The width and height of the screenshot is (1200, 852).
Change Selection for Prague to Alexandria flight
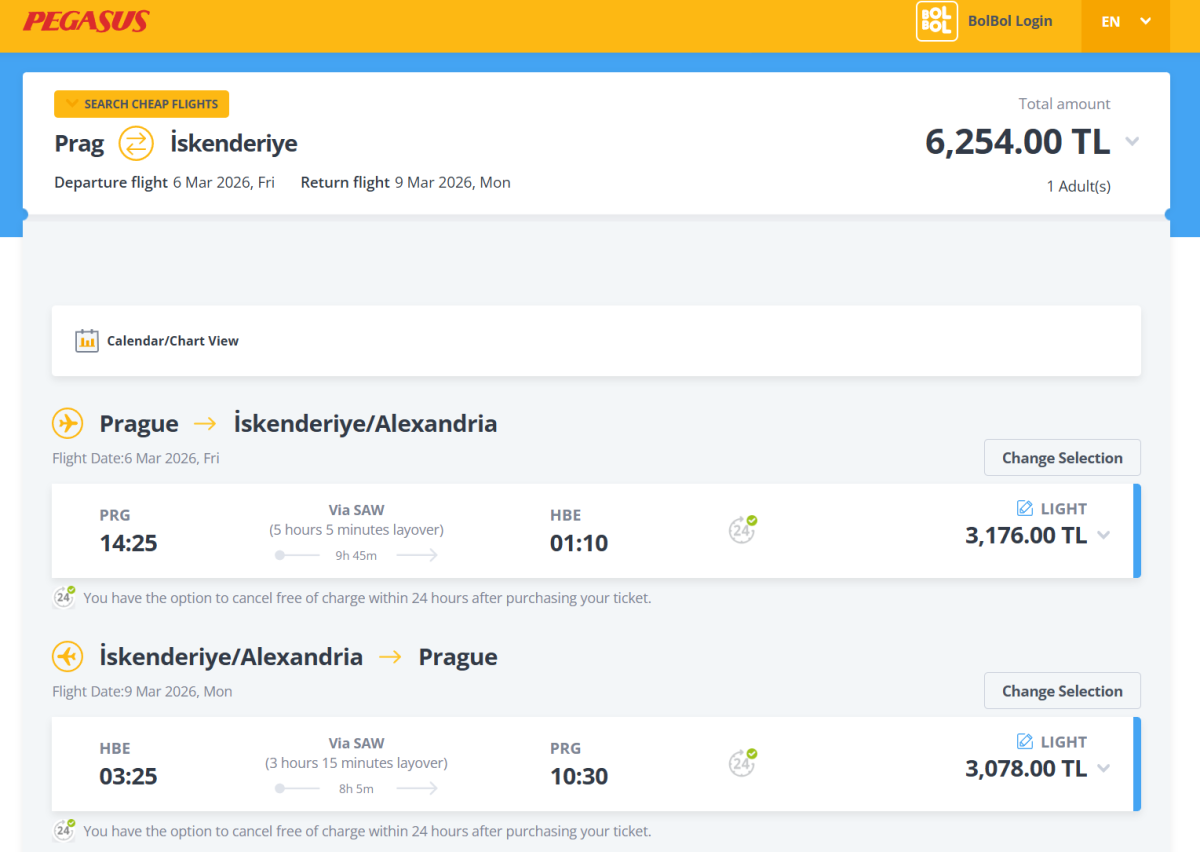point(1062,458)
